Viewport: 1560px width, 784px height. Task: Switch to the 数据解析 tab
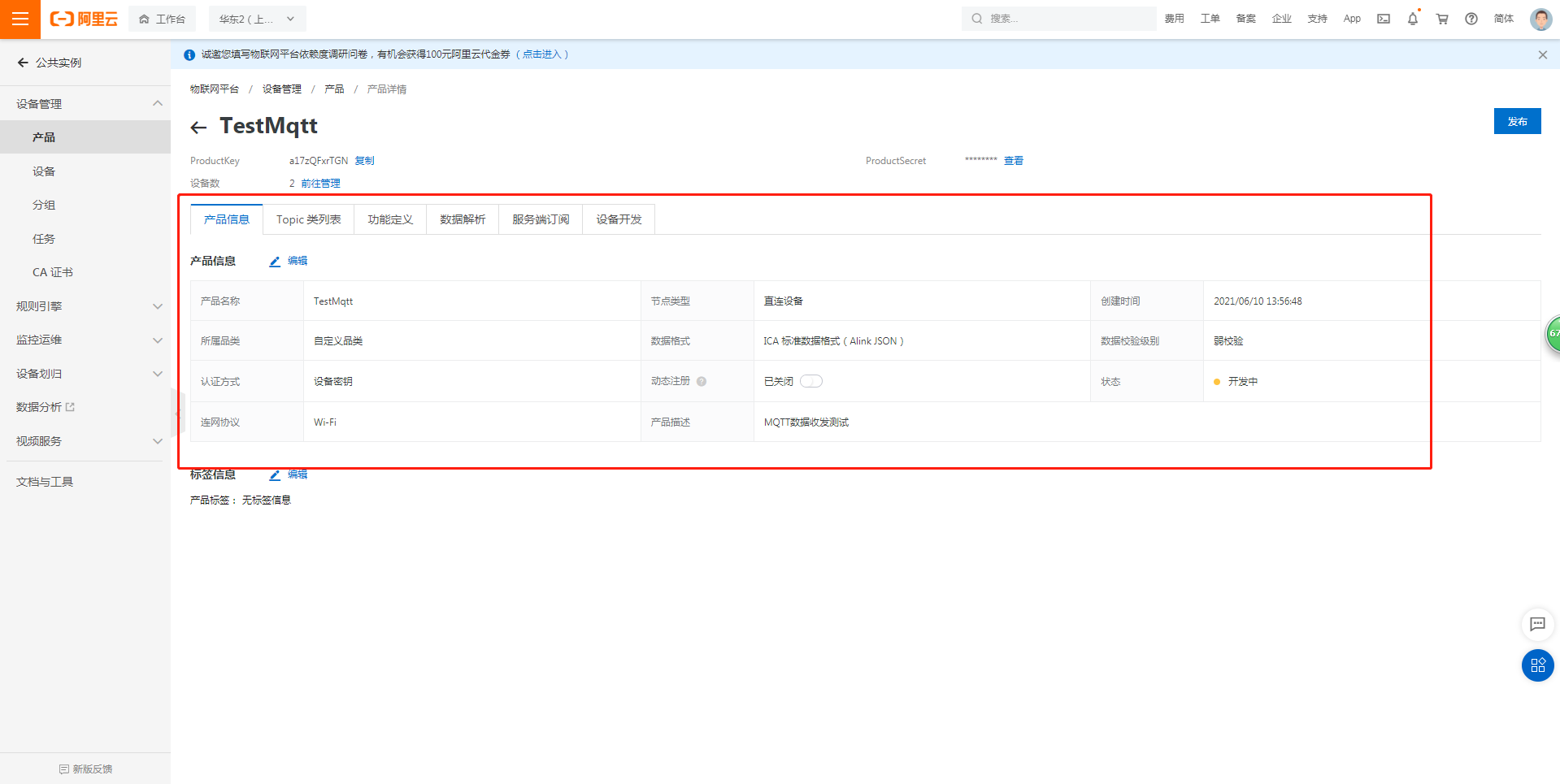(463, 219)
